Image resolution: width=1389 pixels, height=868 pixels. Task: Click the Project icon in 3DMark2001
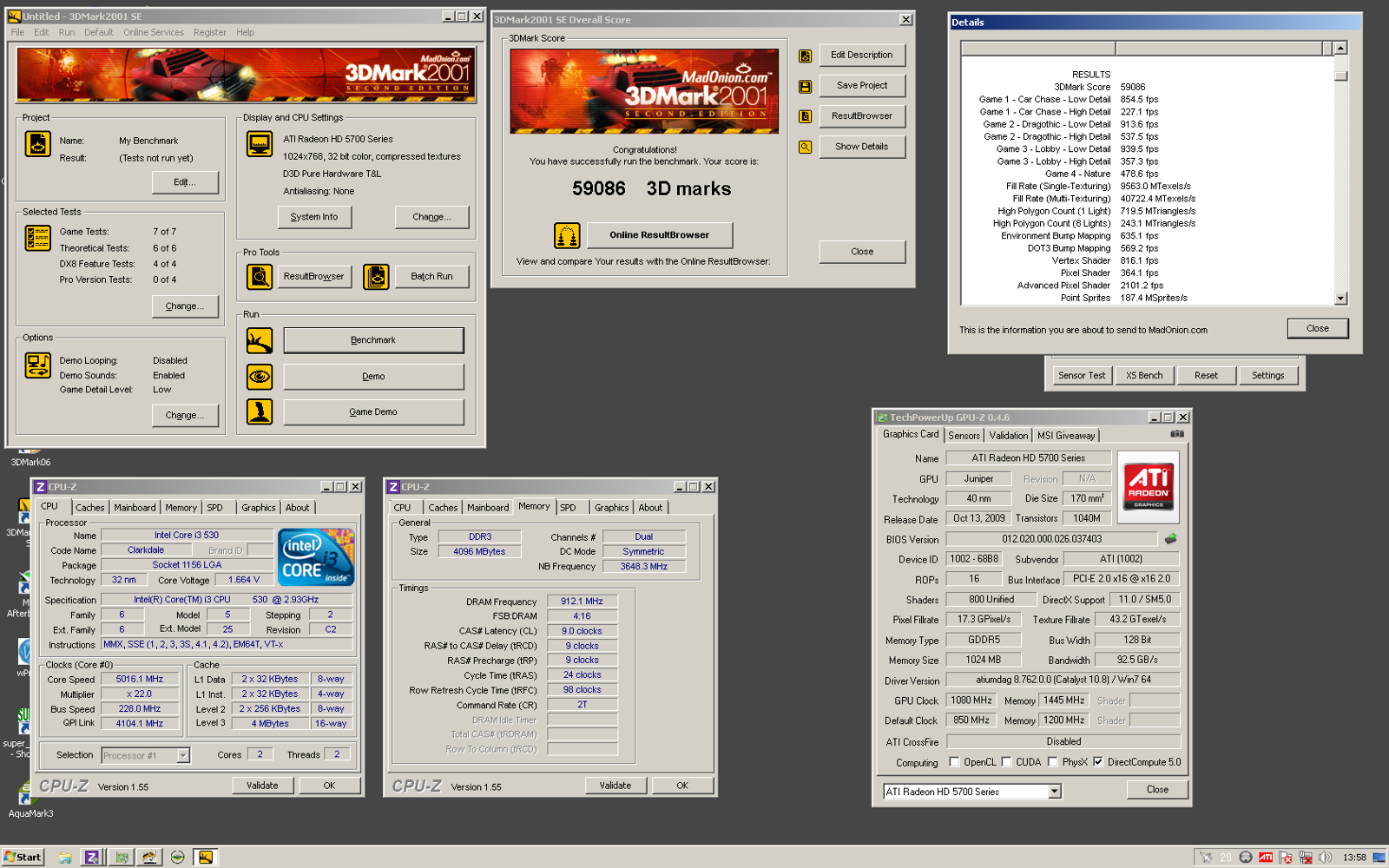point(37,143)
